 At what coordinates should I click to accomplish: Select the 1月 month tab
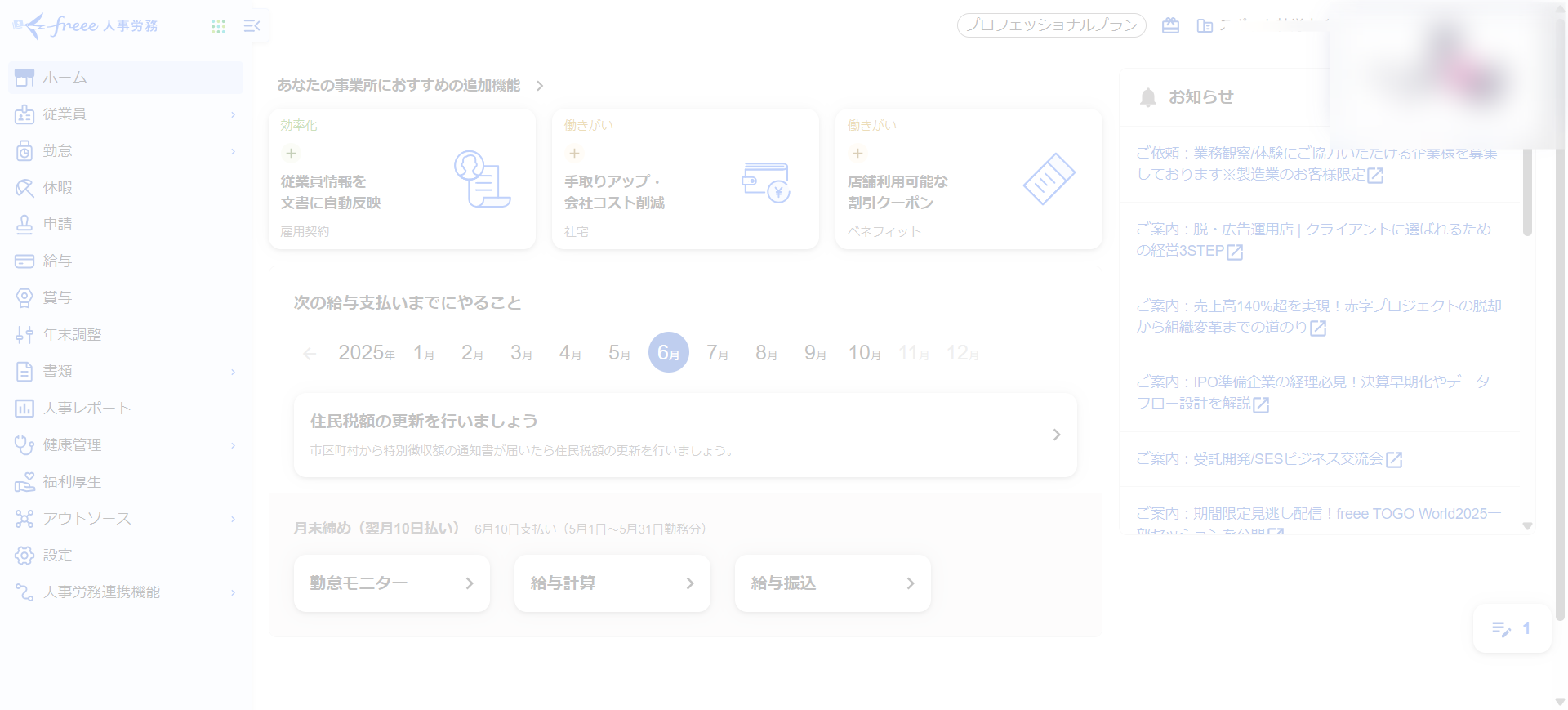tap(424, 353)
